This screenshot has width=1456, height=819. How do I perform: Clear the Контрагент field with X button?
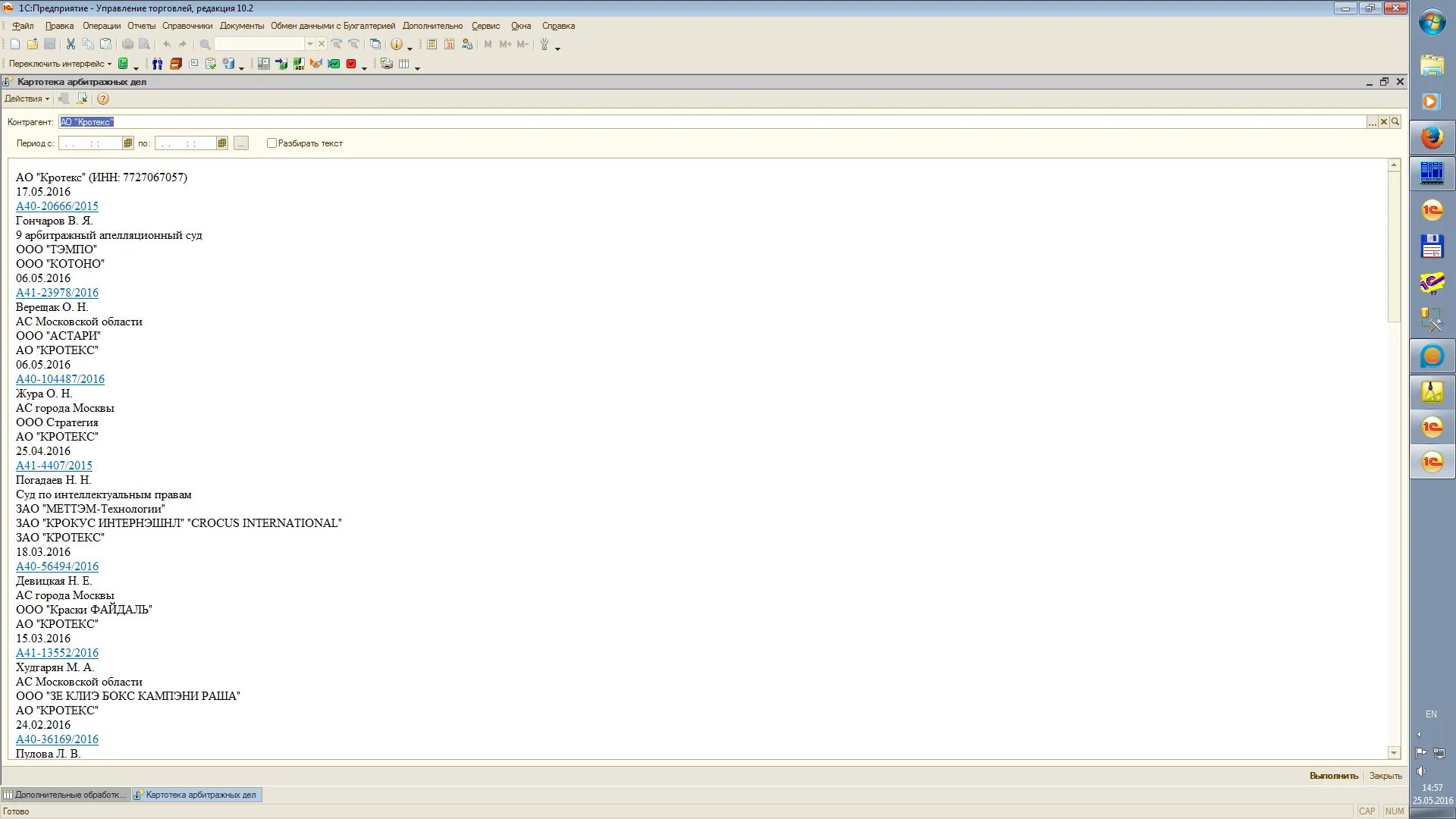tap(1384, 121)
